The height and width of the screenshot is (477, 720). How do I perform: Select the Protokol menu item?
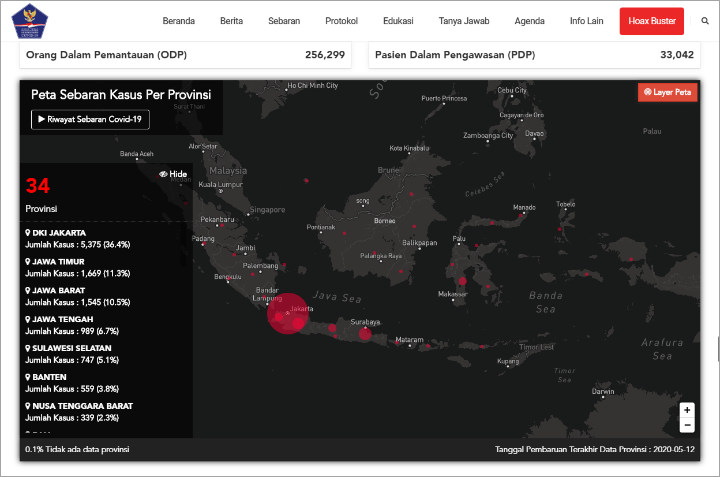pos(341,21)
